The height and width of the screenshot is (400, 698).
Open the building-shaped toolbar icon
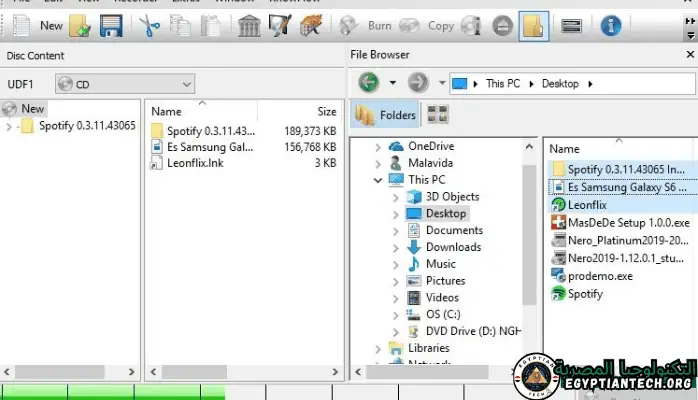point(249,26)
